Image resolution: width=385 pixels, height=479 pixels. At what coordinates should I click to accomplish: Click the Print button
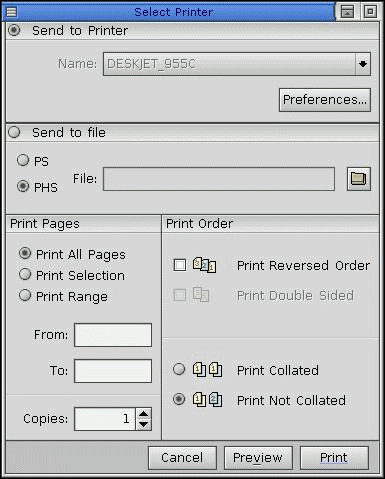[x=334, y=458]
